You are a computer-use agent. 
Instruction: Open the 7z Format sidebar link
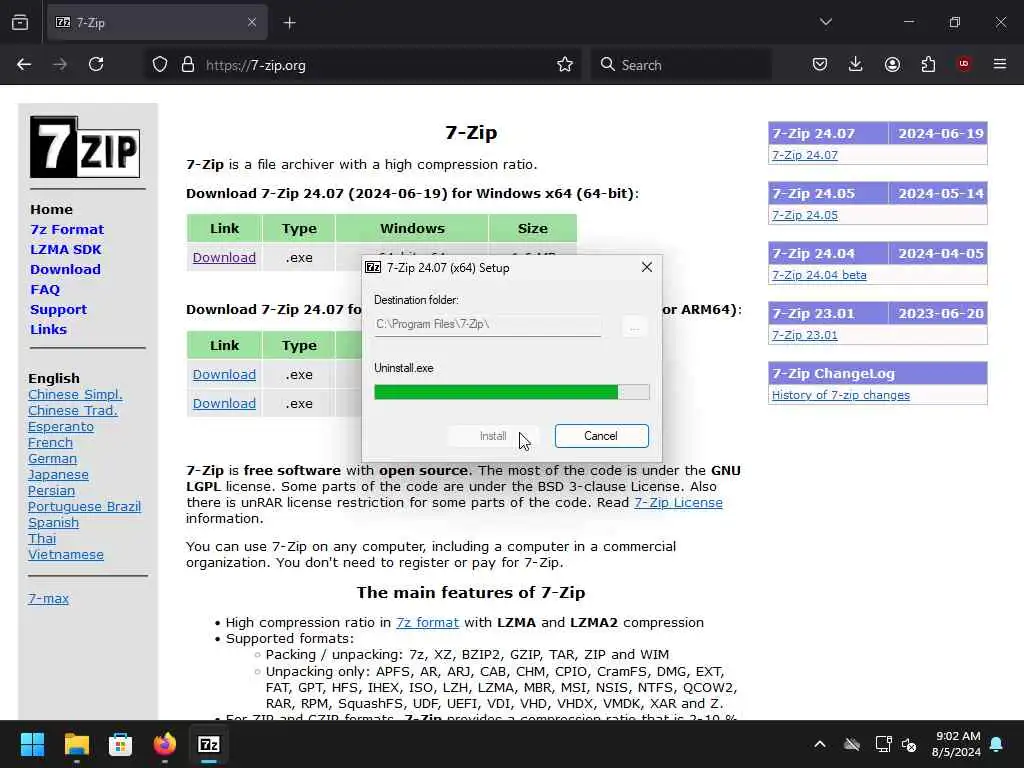click(x=67, y=229)
